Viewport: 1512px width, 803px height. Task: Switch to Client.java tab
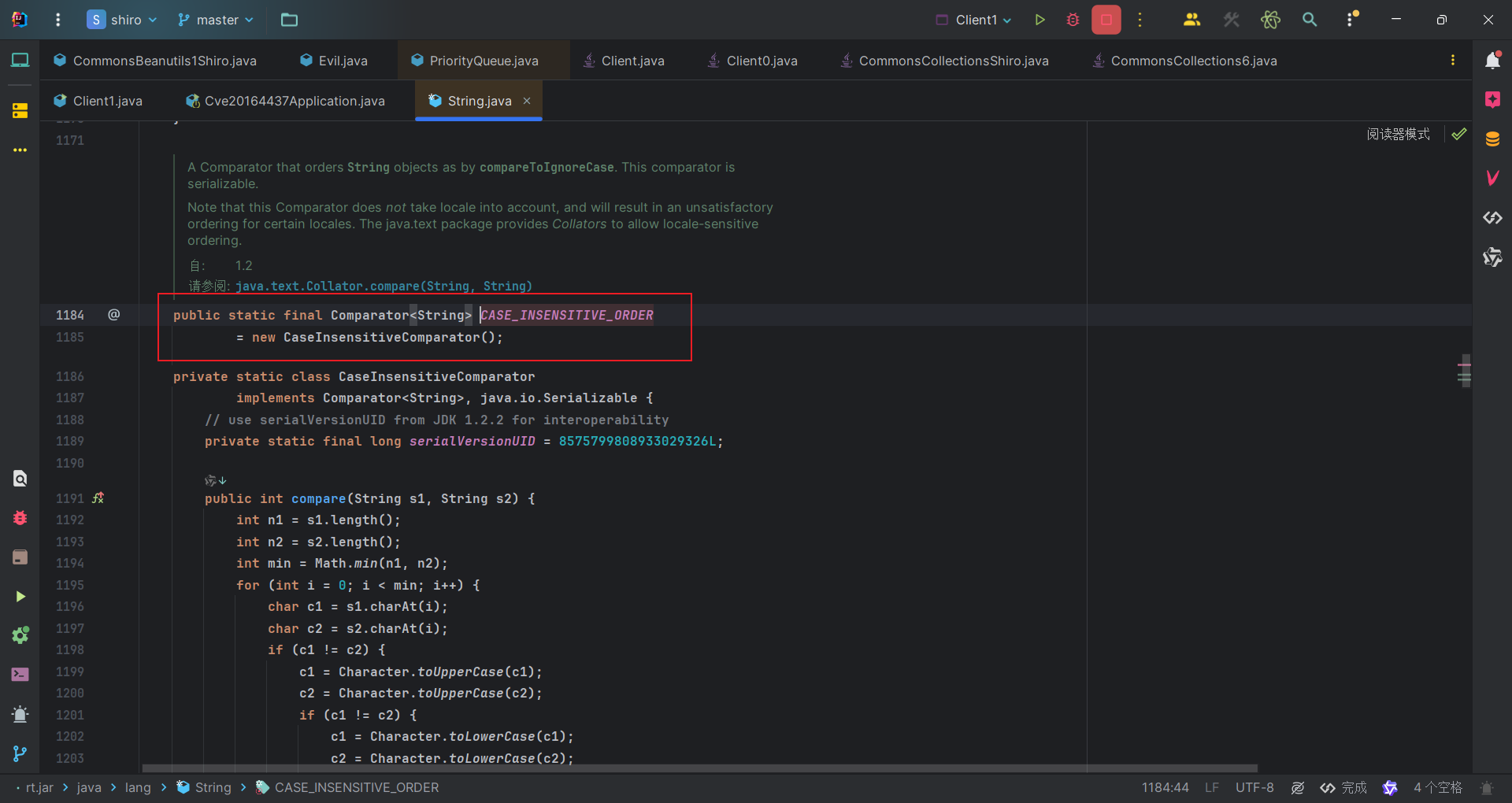624,61
